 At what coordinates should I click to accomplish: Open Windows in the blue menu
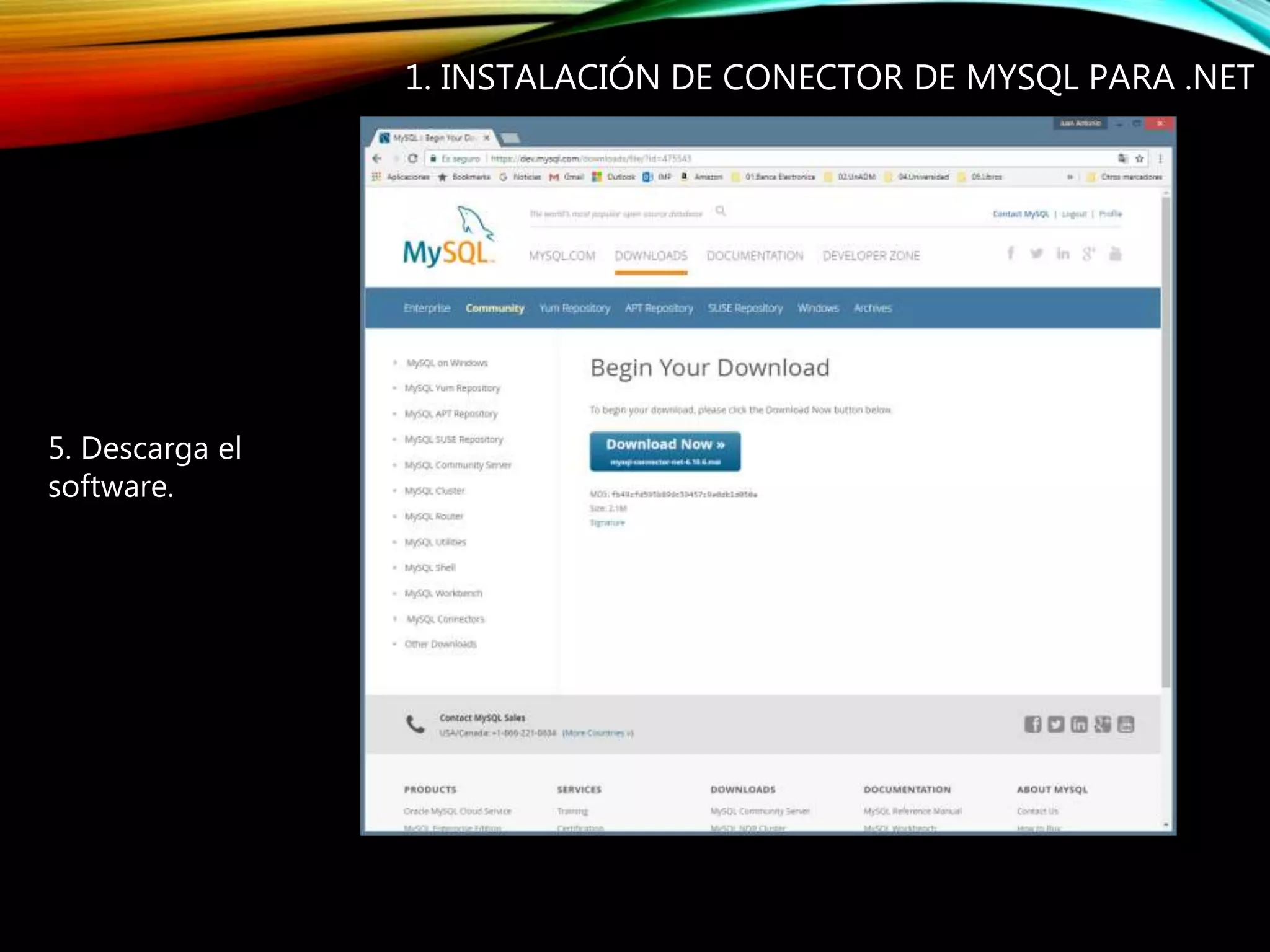tap(818, 308)
